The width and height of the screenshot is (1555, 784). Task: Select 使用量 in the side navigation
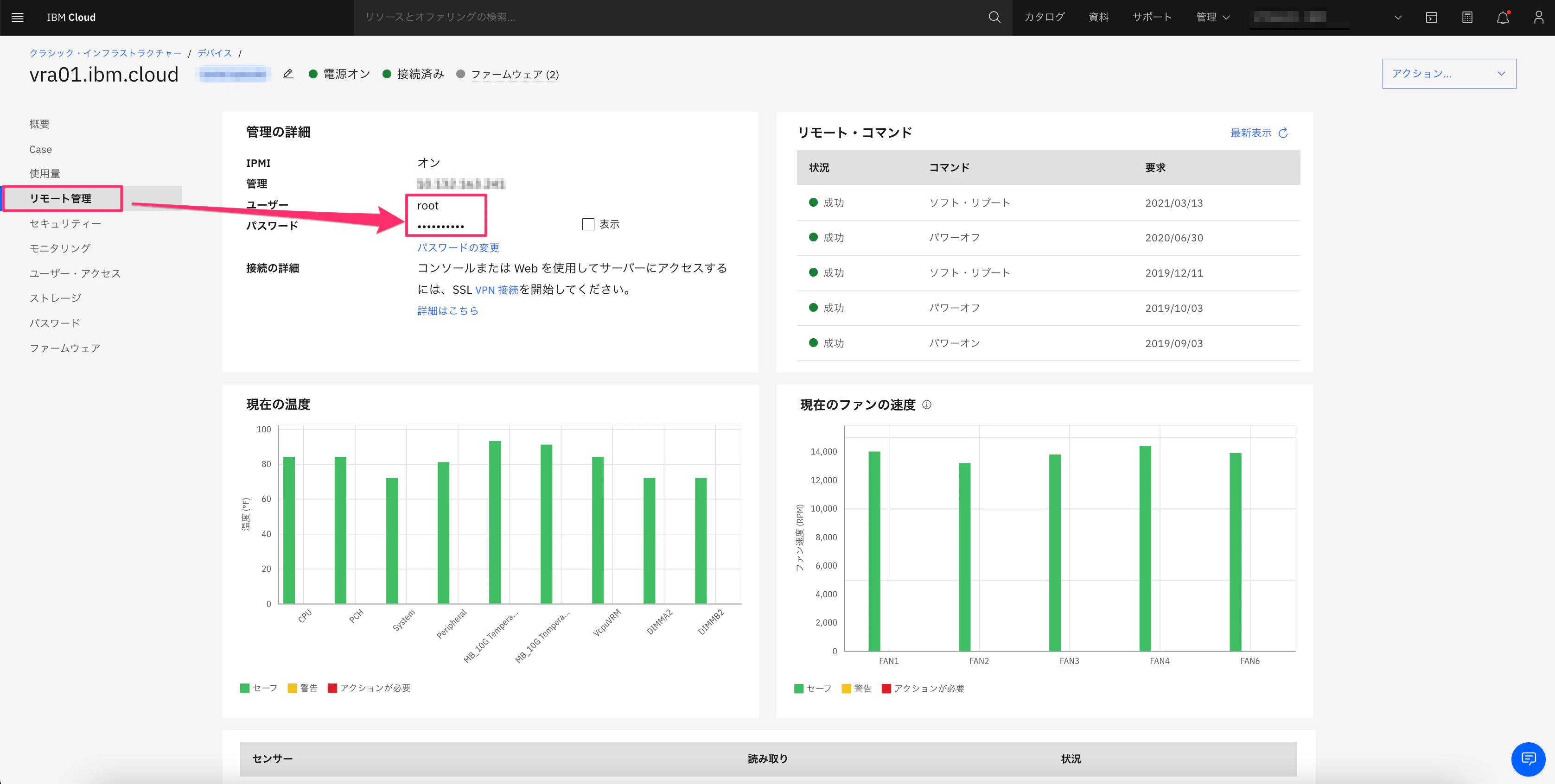tap(45, 174)
